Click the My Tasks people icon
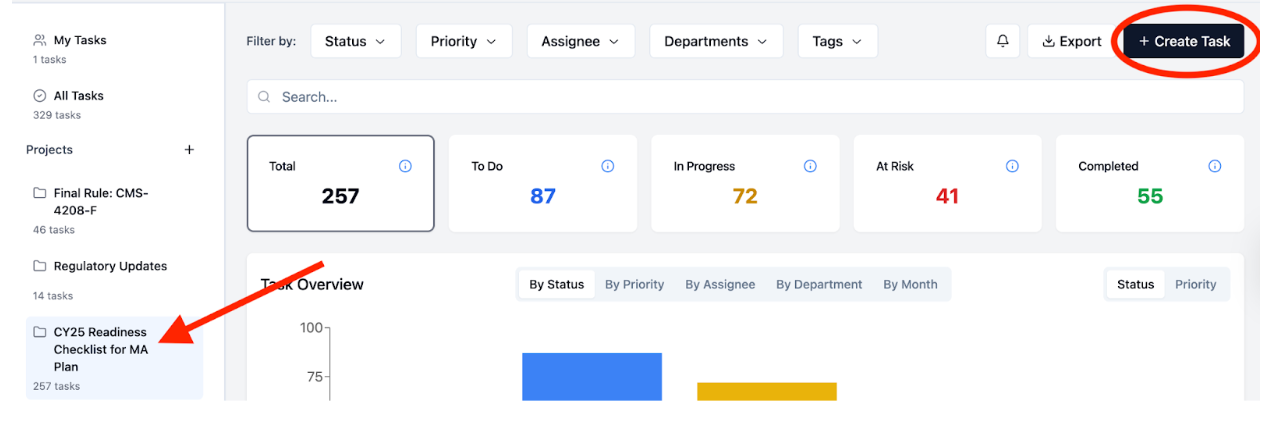 [x=40, y=40]
